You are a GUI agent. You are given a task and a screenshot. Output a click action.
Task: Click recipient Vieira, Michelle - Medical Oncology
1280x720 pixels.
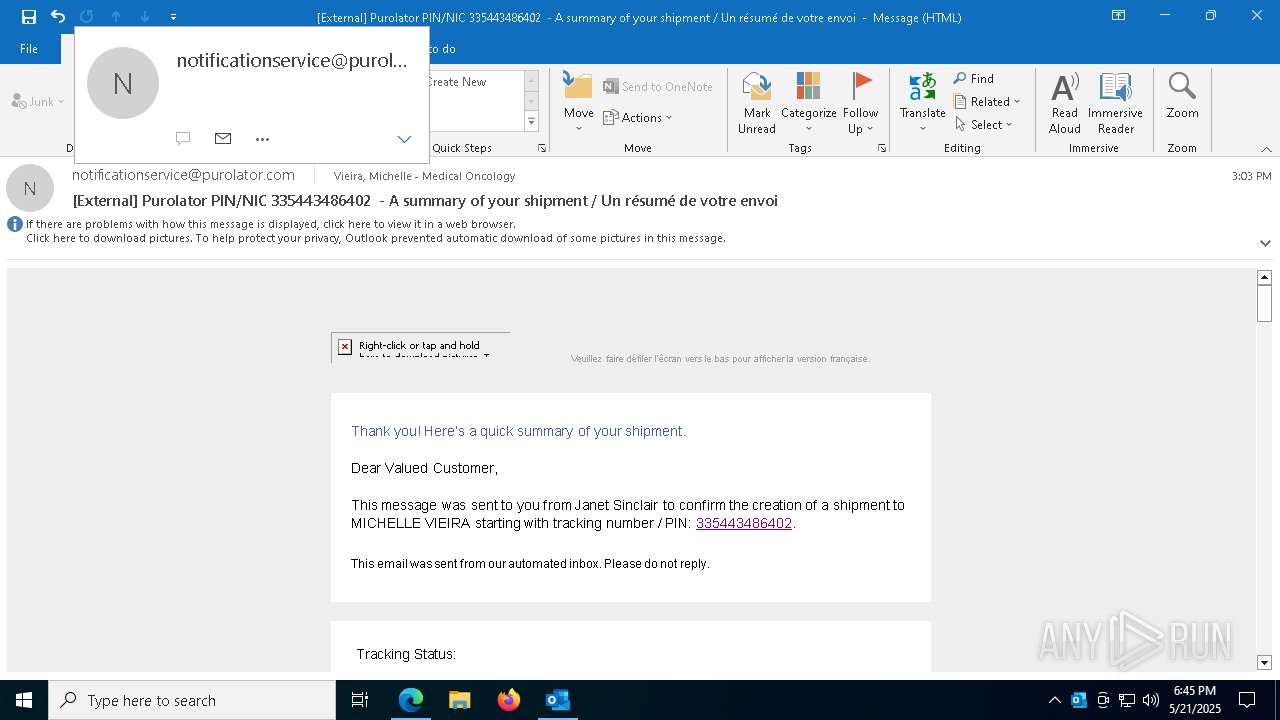pyautogui.click(x=424, y=176)
